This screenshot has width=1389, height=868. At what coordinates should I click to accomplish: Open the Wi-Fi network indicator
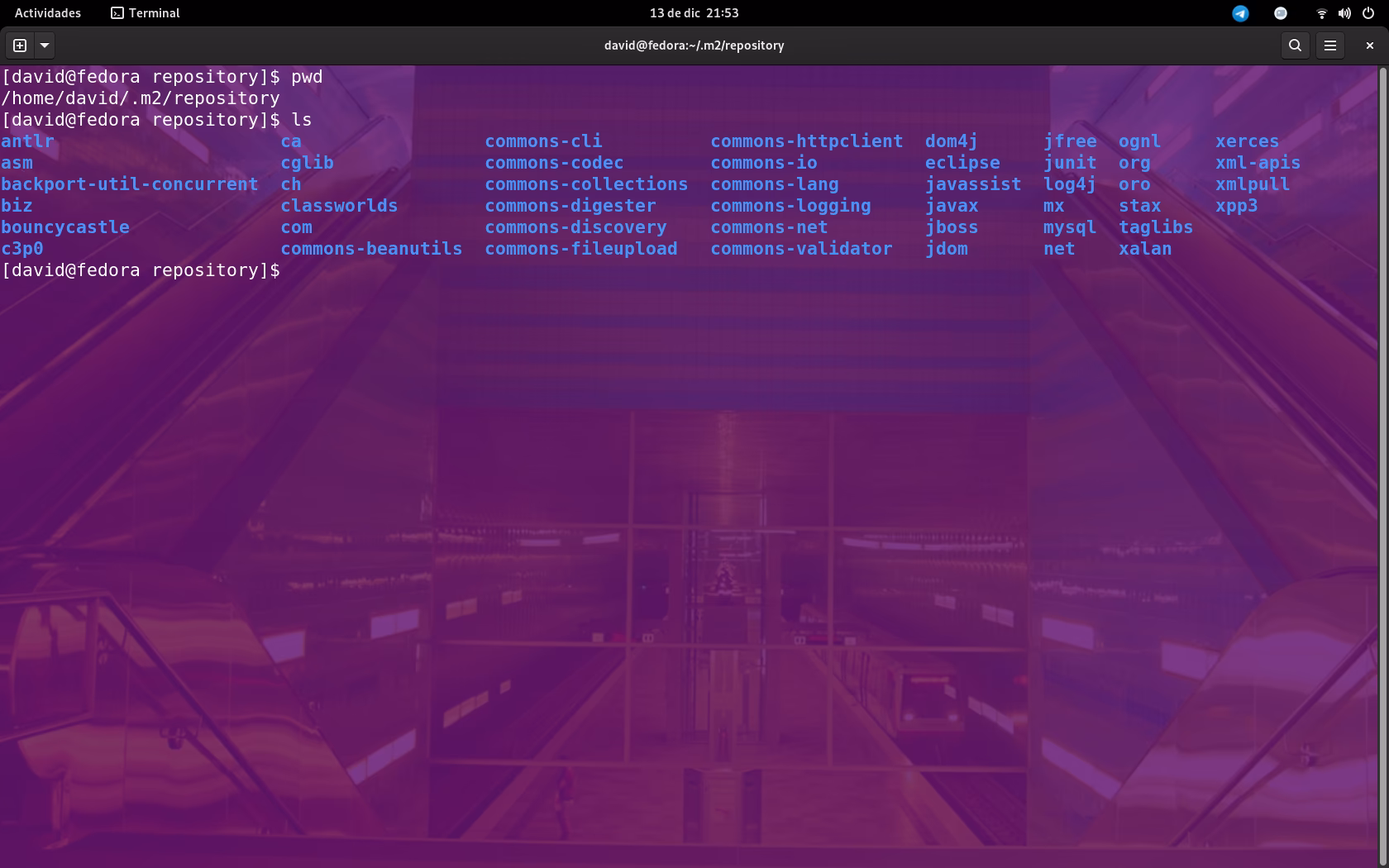tap(1321, 13)
